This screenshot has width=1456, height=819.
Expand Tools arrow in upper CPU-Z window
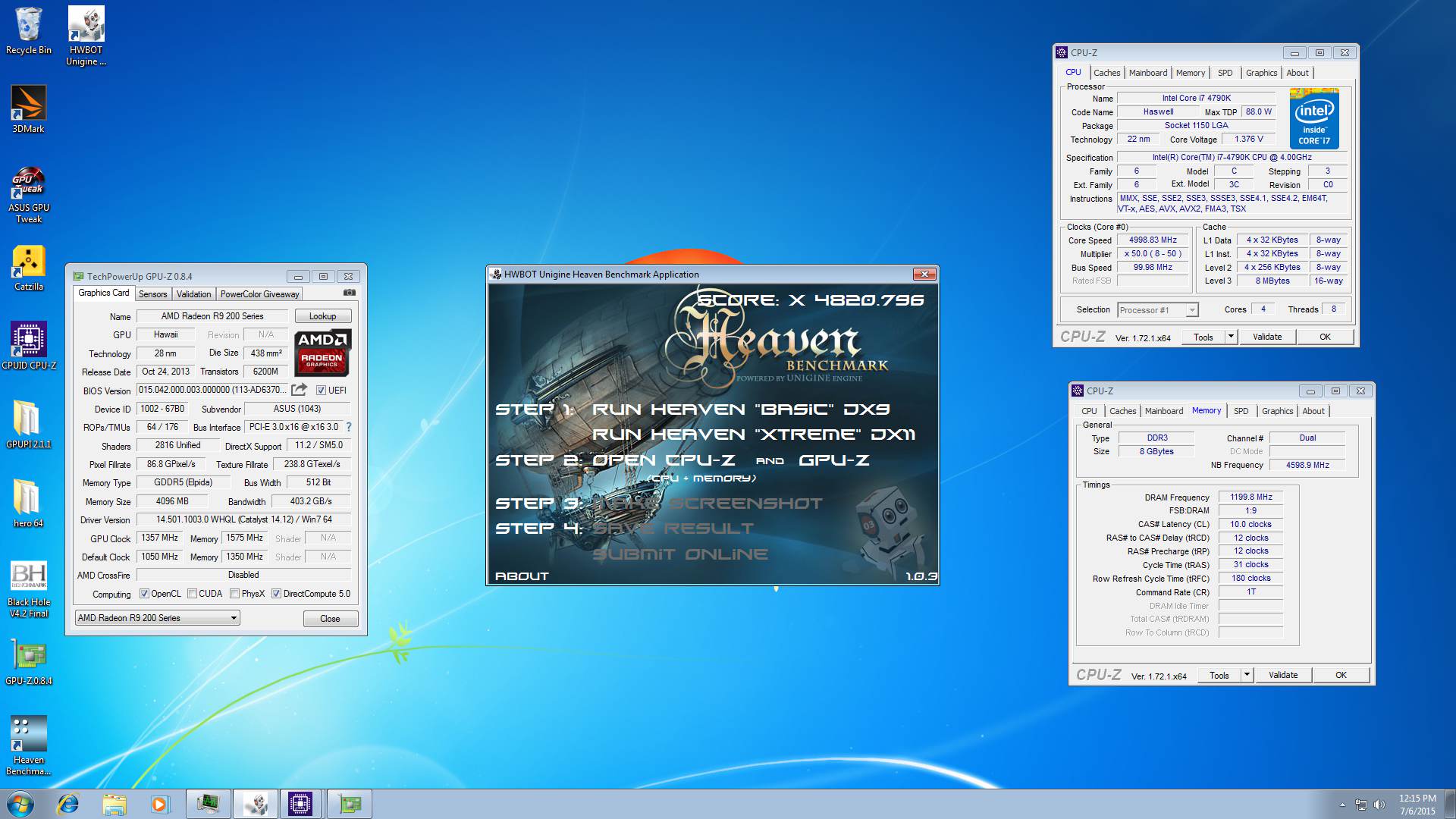(1231, 337)
